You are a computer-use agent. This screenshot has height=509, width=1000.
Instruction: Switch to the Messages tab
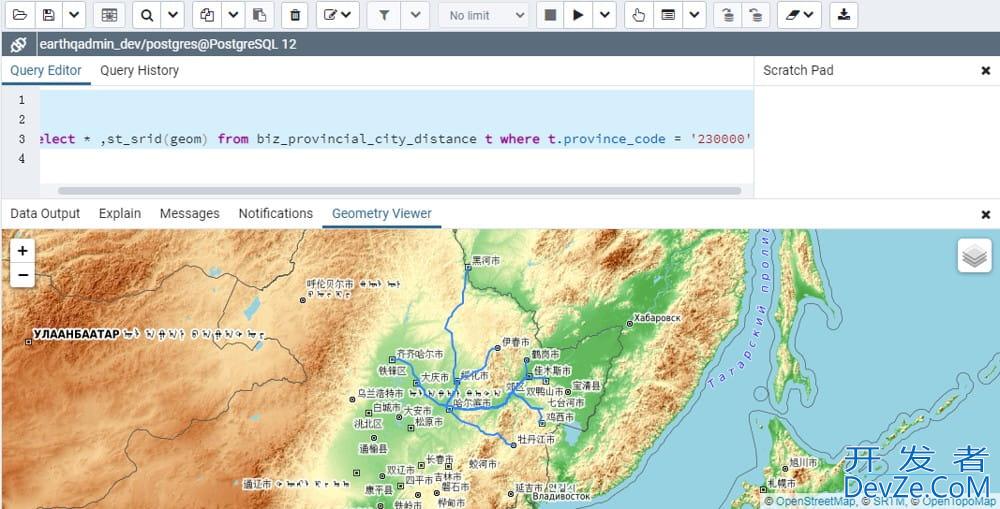coord(189,213)
